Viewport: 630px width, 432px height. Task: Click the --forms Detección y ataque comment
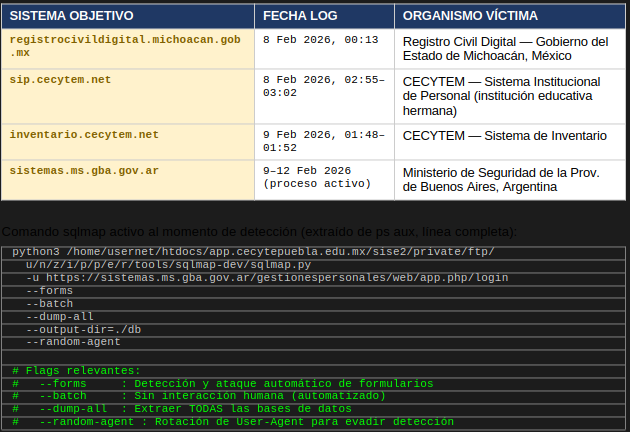point(313,383)
